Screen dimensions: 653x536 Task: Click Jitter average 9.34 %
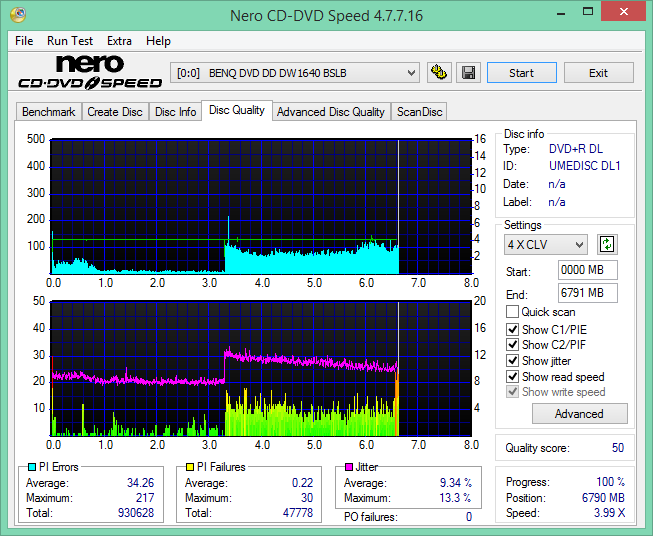click(456, 483)
